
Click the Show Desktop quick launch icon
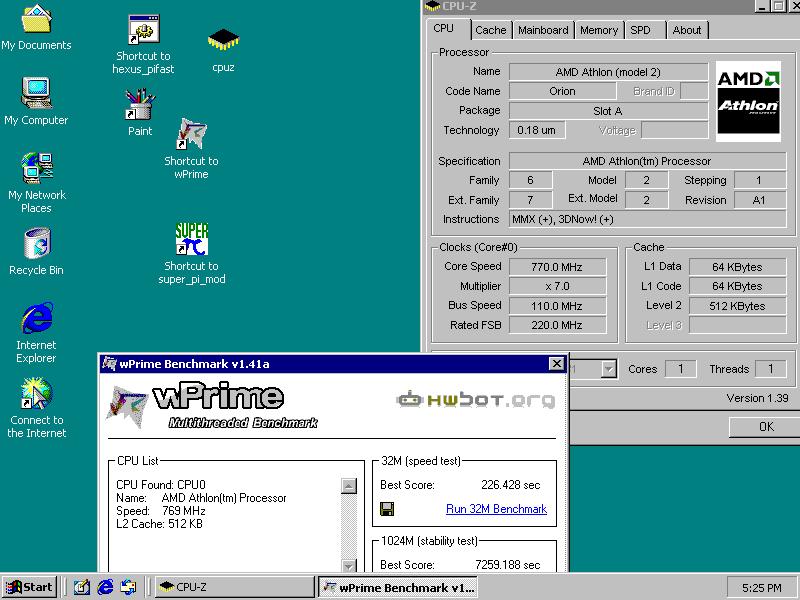(x=82, y=587)
